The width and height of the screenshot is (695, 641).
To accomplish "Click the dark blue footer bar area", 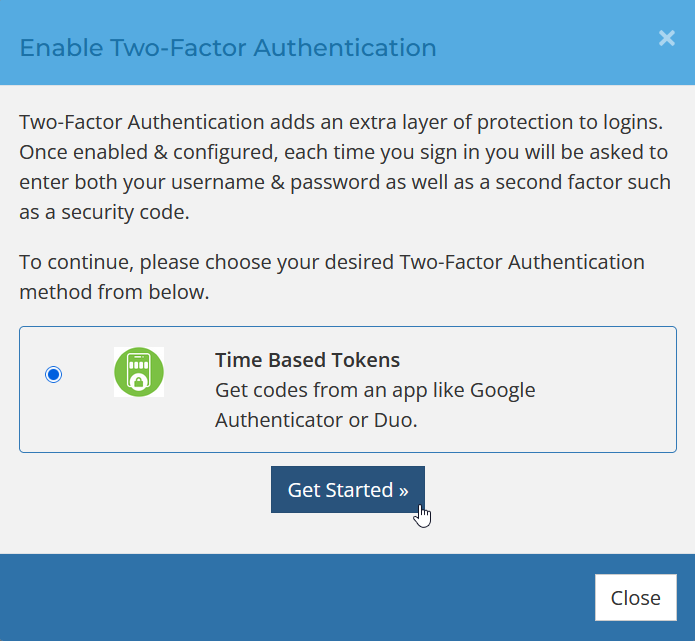I will 300,598.
